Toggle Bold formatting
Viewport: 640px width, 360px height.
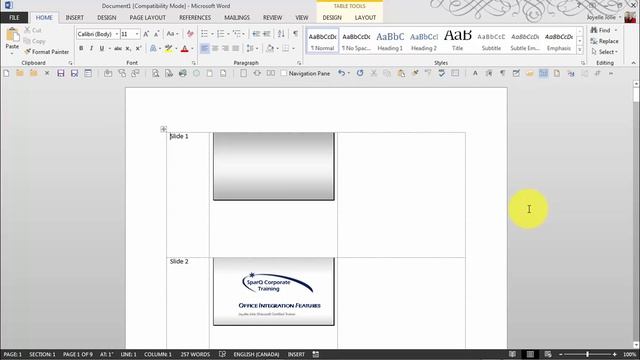(81, 49)
